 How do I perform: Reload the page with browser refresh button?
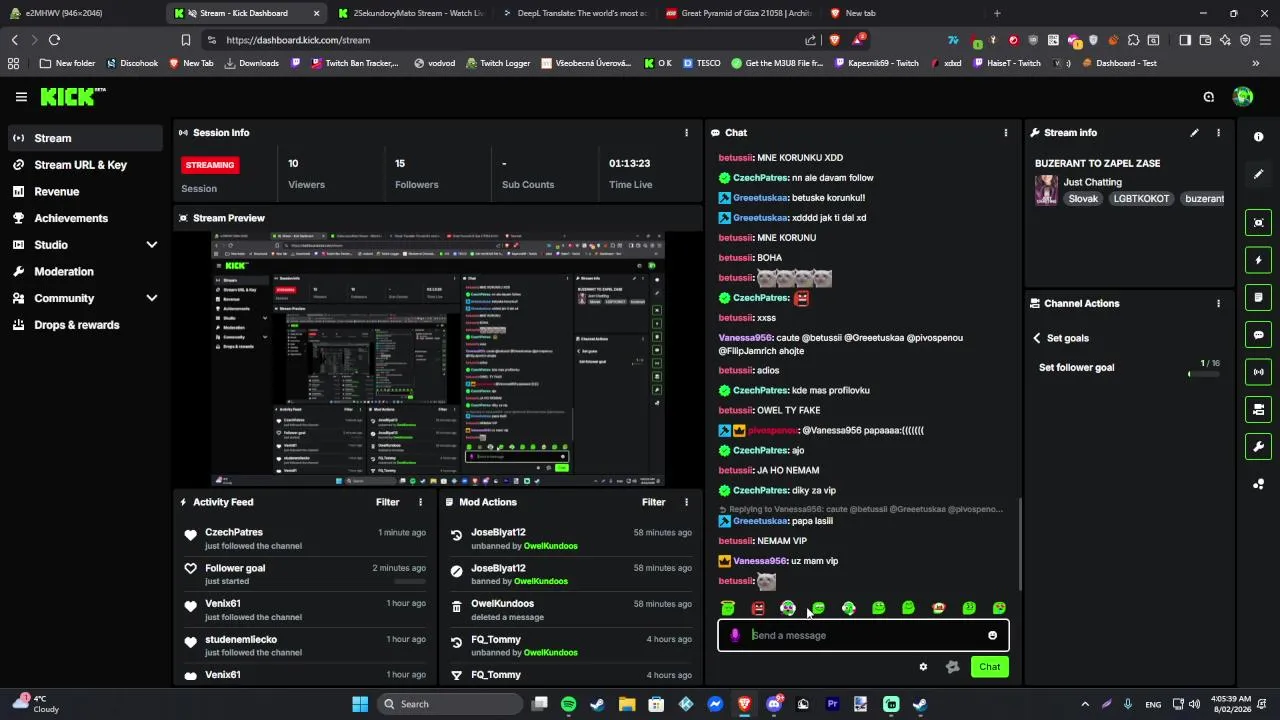tap(54, 40)
